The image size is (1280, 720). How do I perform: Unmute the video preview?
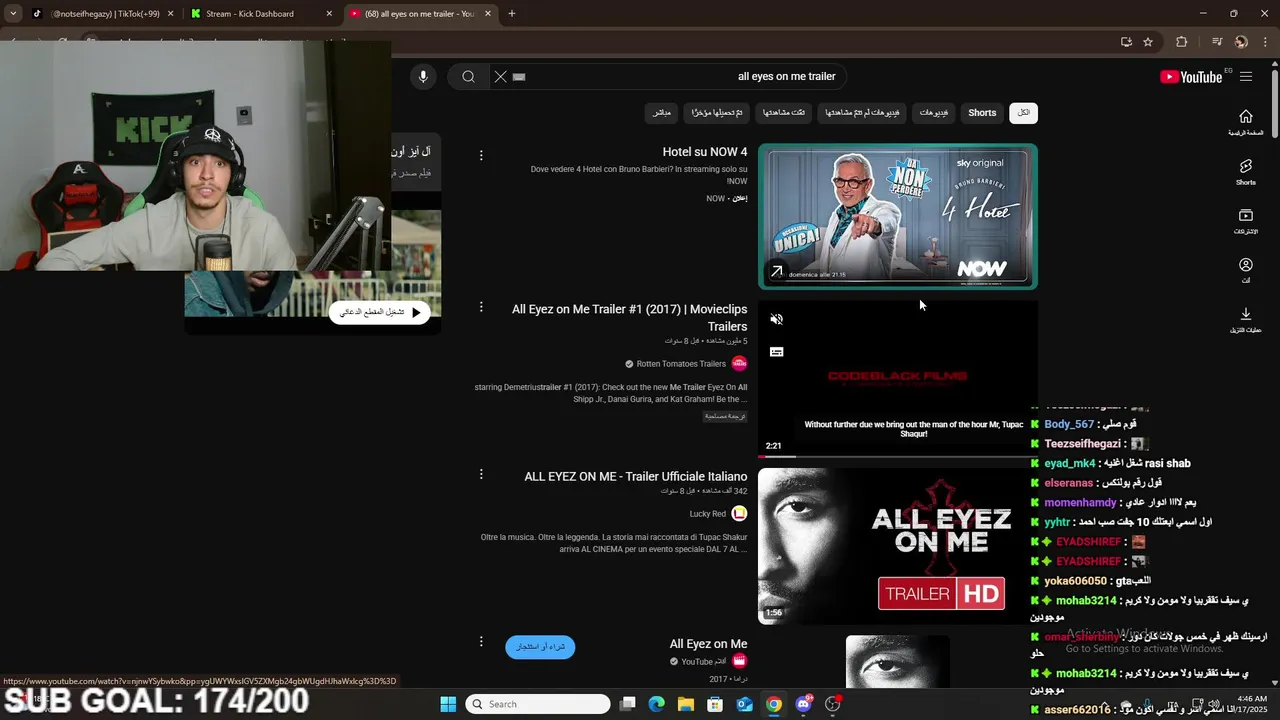click(x=777, y=319)
